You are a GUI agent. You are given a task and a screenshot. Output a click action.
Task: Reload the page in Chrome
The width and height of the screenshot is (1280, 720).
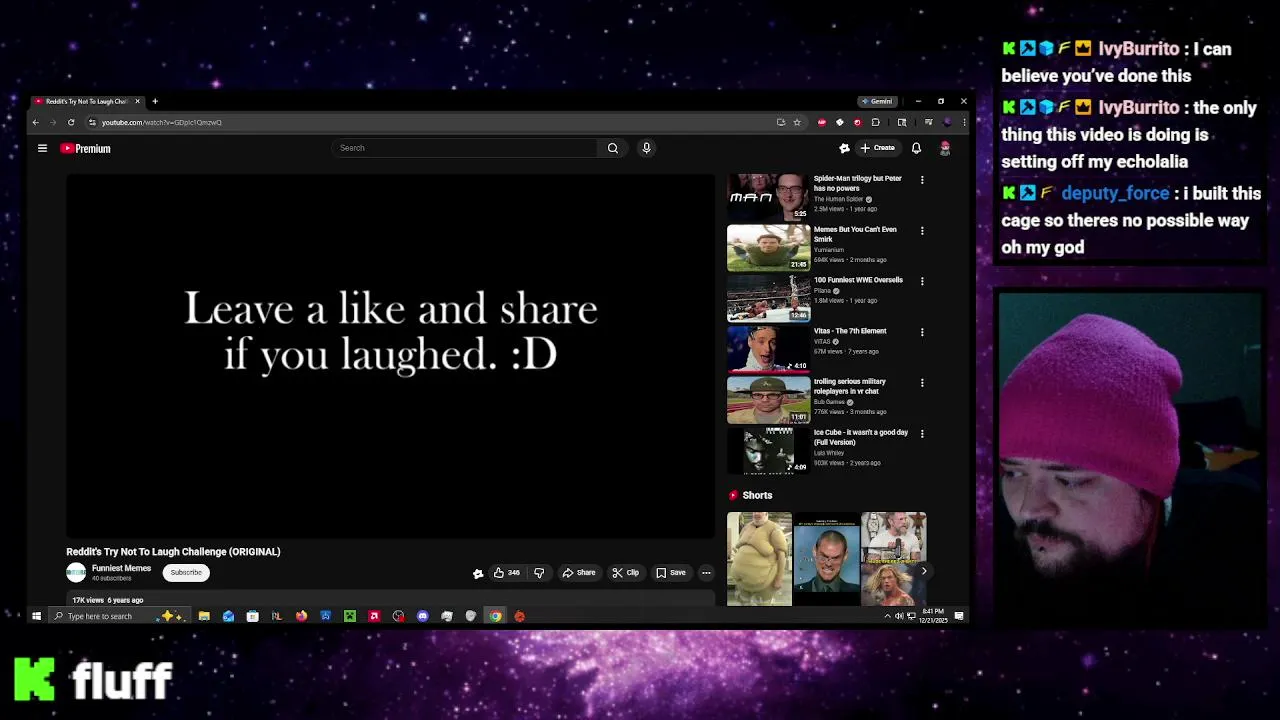coord(71,122)
